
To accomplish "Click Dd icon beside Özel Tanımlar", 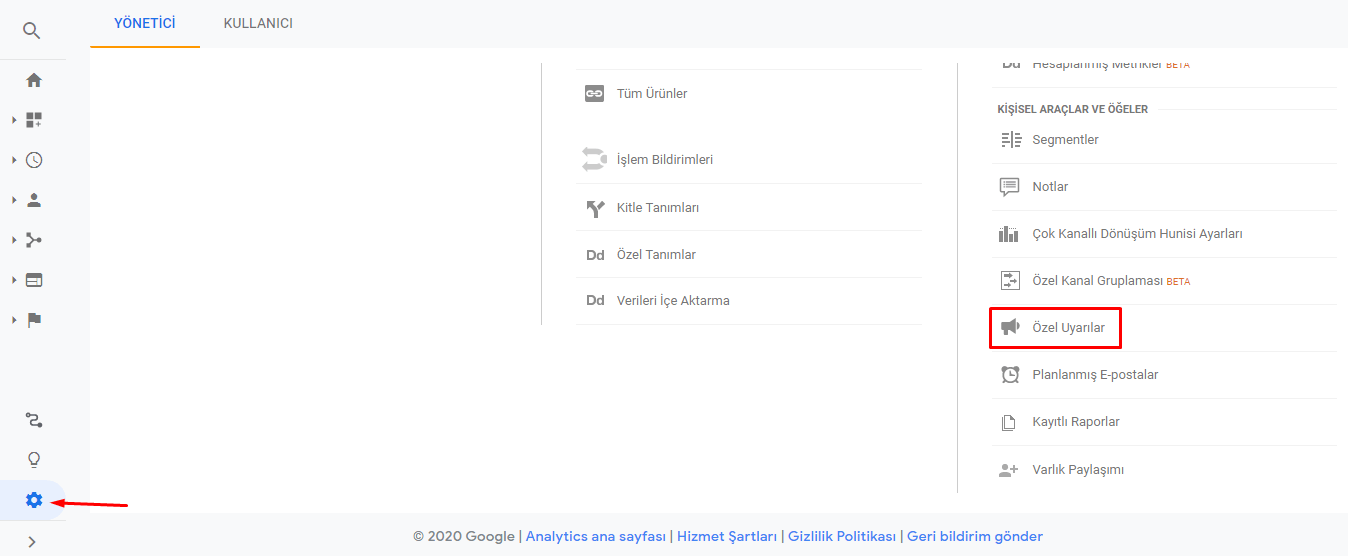I will (x=595, y=255).
